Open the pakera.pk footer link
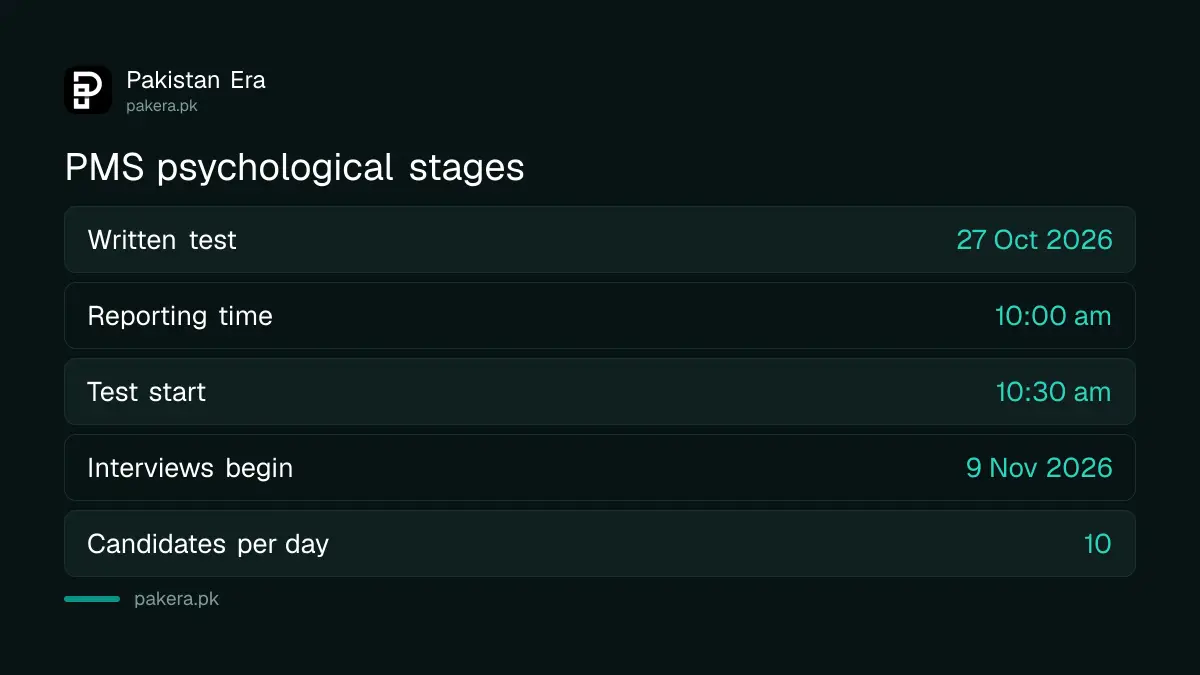This screenshot has height=675, width=1200. click(176, 599)
